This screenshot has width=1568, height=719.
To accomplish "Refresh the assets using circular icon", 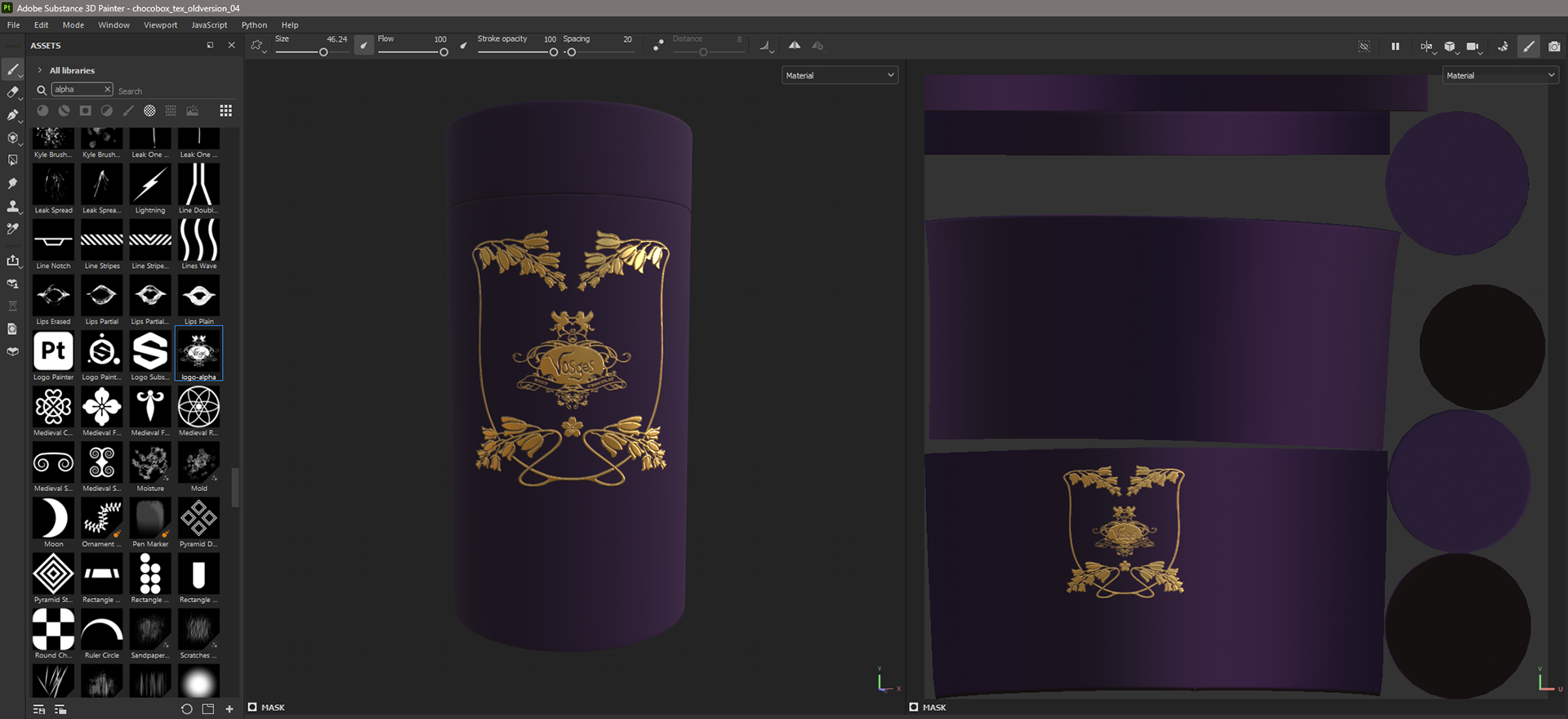I will click(x=186, y=708).
